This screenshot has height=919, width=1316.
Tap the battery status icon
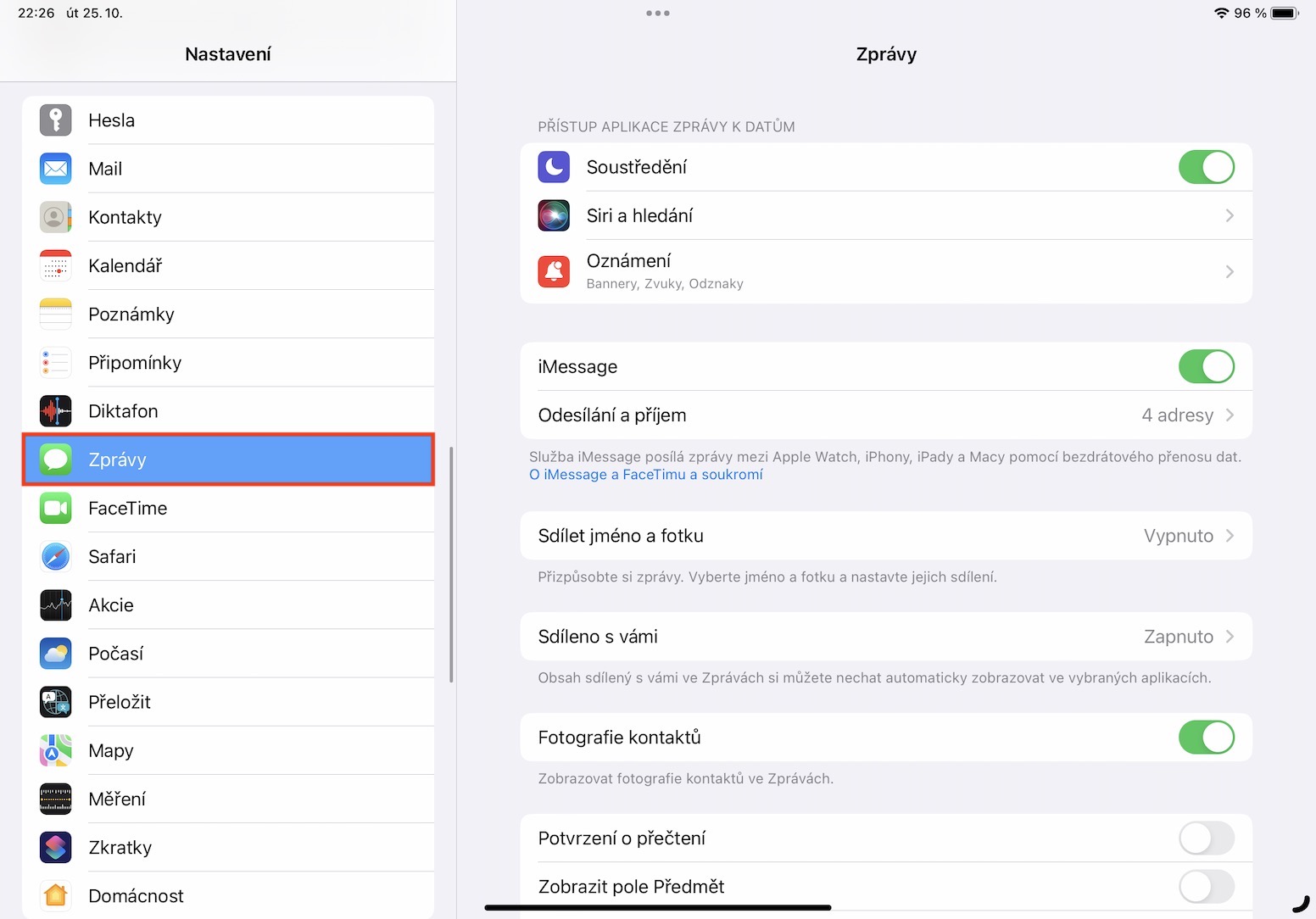(x=1285, y=13)
